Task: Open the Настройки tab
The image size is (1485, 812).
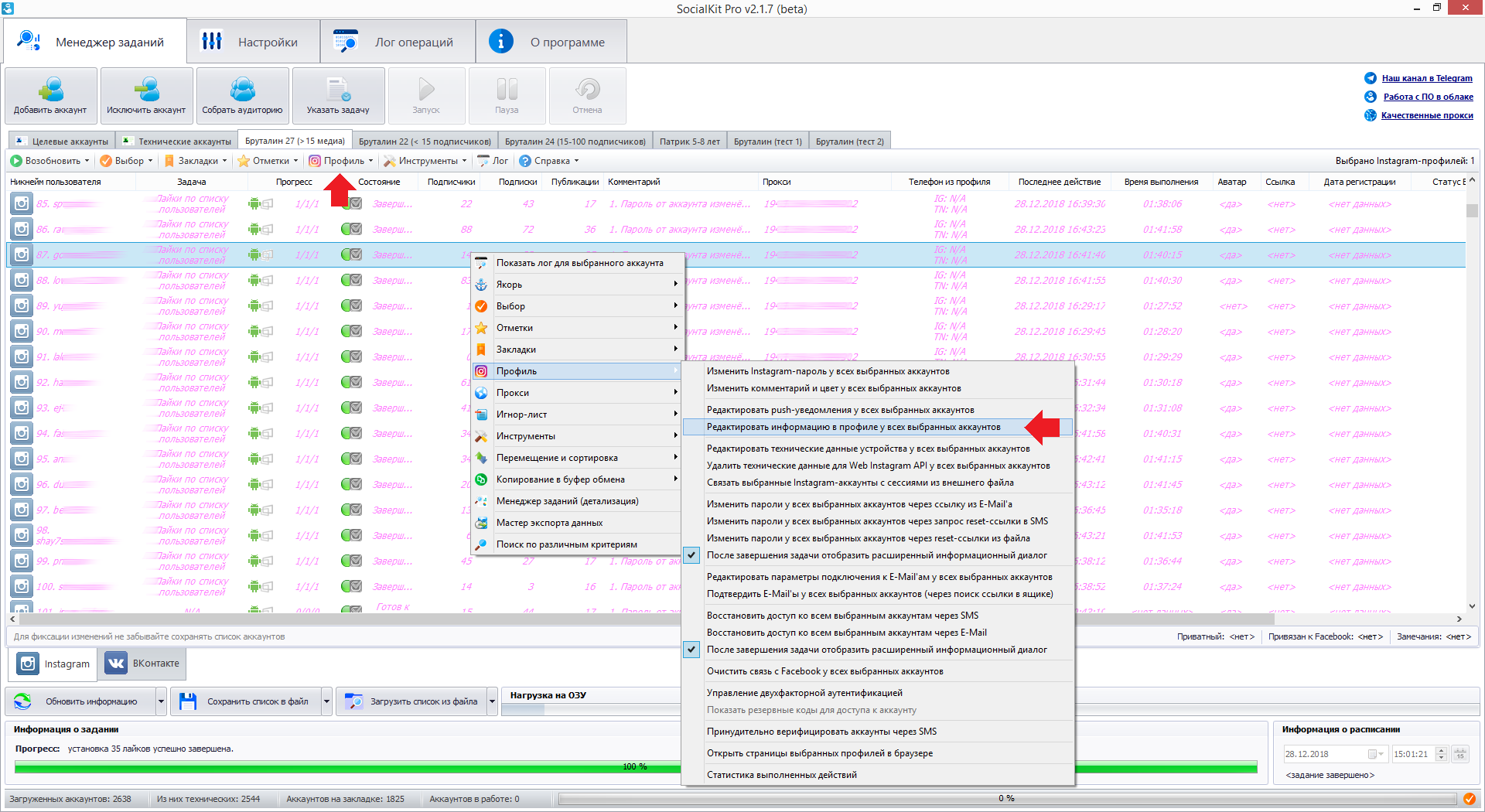Action: [253, 42]
